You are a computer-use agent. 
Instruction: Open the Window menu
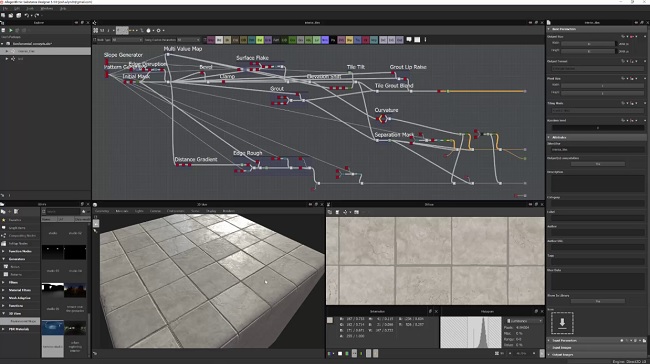click(x=46, y=8)
